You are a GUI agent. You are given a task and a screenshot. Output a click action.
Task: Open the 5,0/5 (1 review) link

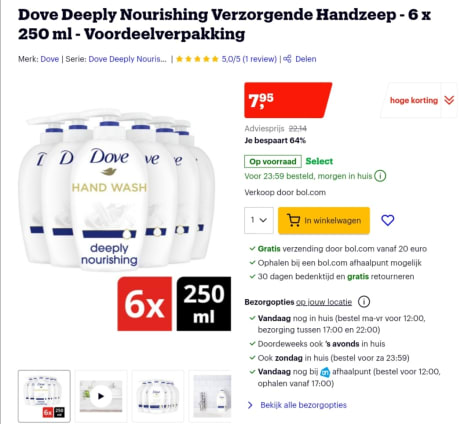click(x=249, y=59)
